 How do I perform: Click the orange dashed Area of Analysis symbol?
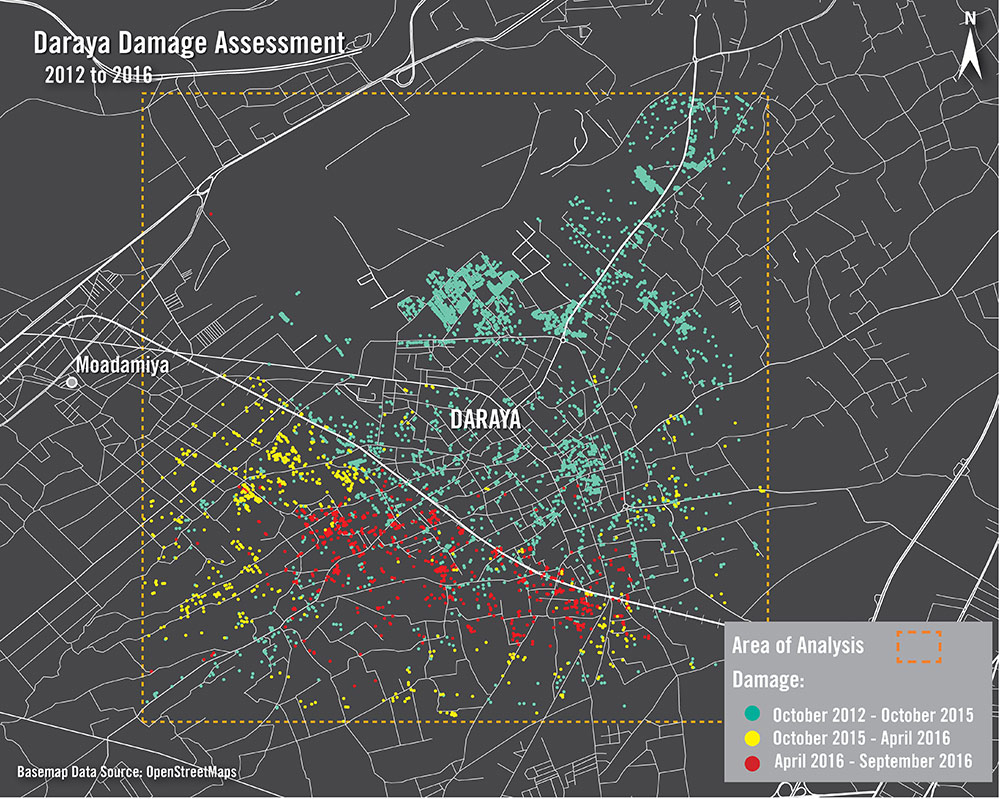pos(919,647)
